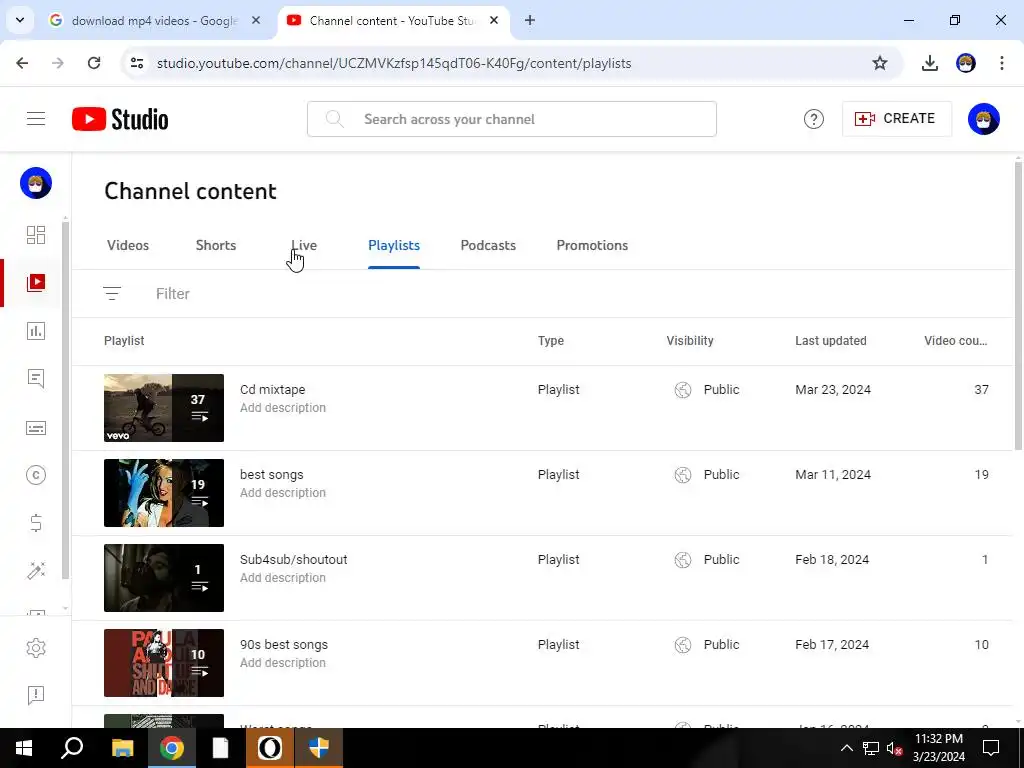The height and width of the screenshot is (768, 1024).
Task: Click the Mar 23, 2024 date cell
Action: [x=833, y=390]
